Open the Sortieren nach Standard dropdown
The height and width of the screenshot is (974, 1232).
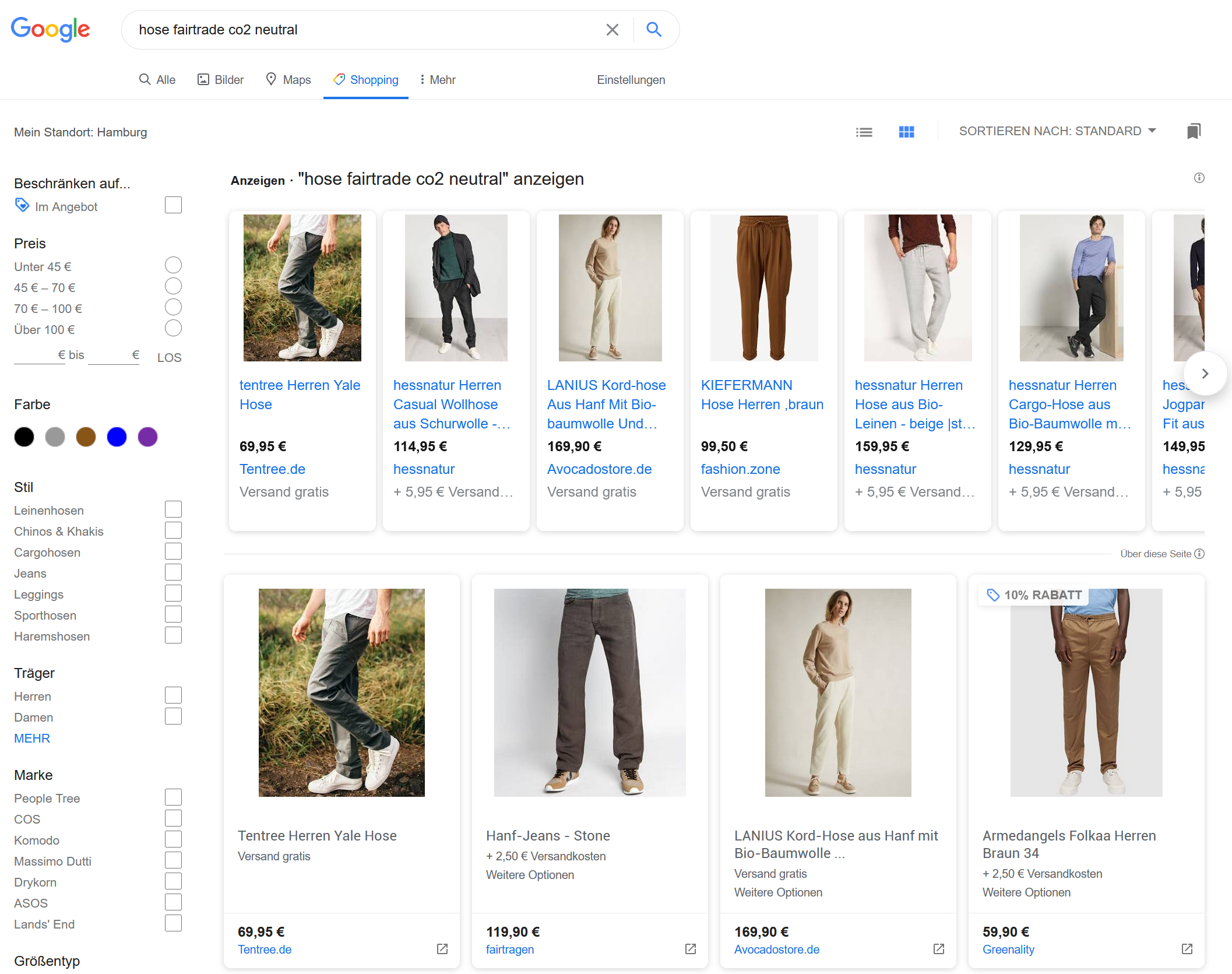(1058, 131)
